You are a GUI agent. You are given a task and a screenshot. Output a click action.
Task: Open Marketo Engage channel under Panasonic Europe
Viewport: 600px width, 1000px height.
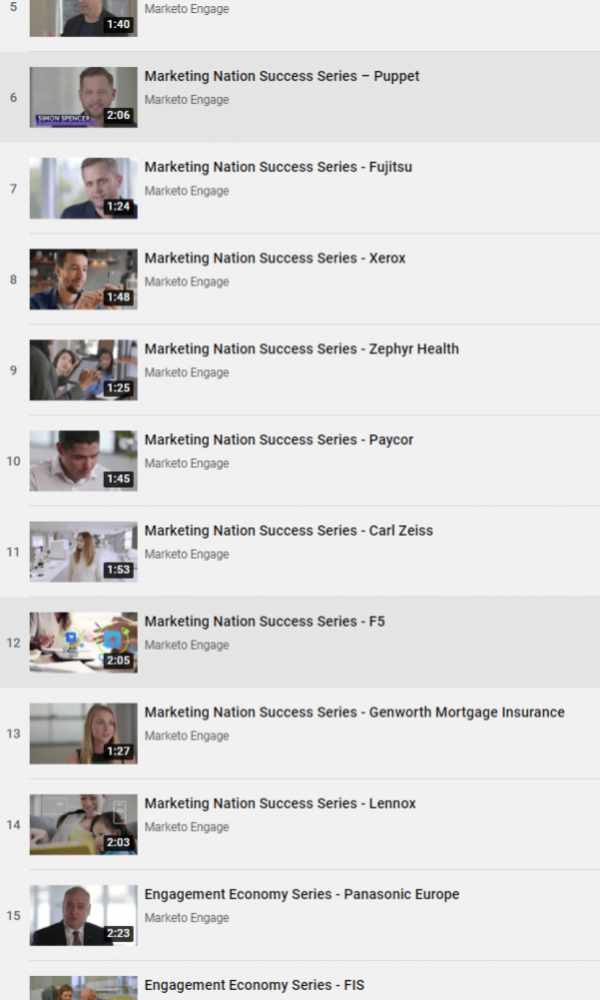pos(187,918)
